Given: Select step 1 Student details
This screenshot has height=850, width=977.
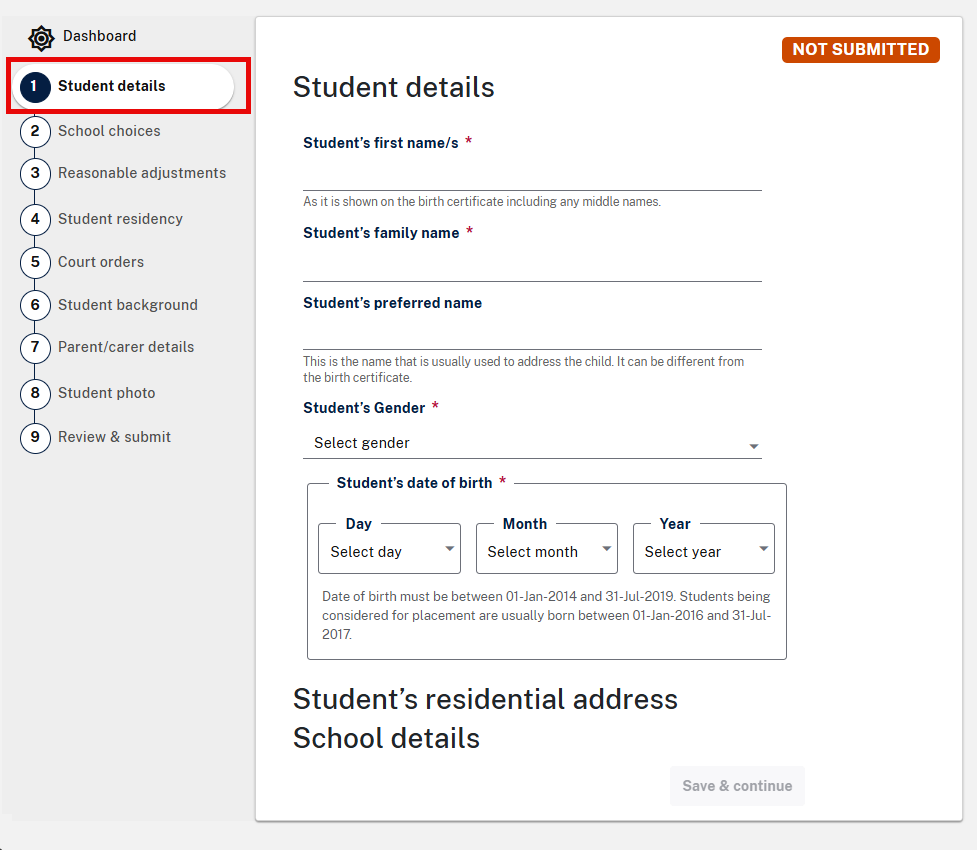Looking at the screenshot, I should coord(123,86).
